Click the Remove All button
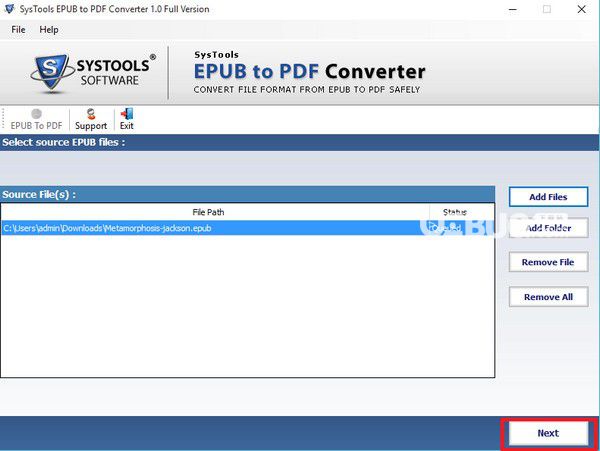 coord(548,297)
